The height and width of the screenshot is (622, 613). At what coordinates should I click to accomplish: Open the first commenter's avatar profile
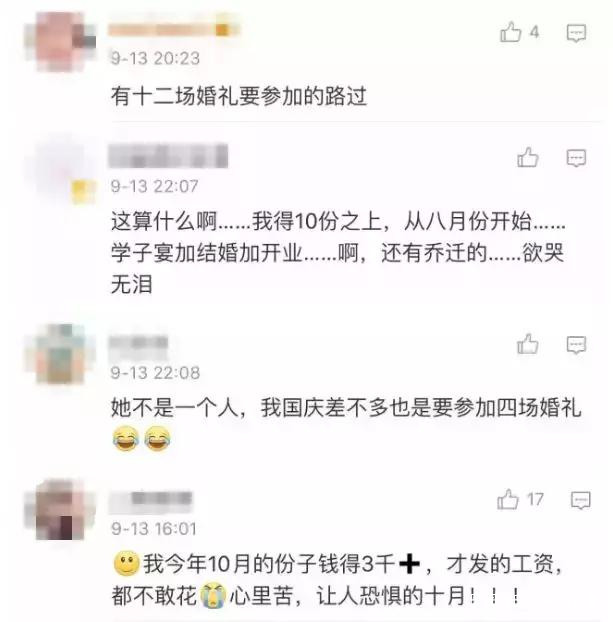(60, 42)
